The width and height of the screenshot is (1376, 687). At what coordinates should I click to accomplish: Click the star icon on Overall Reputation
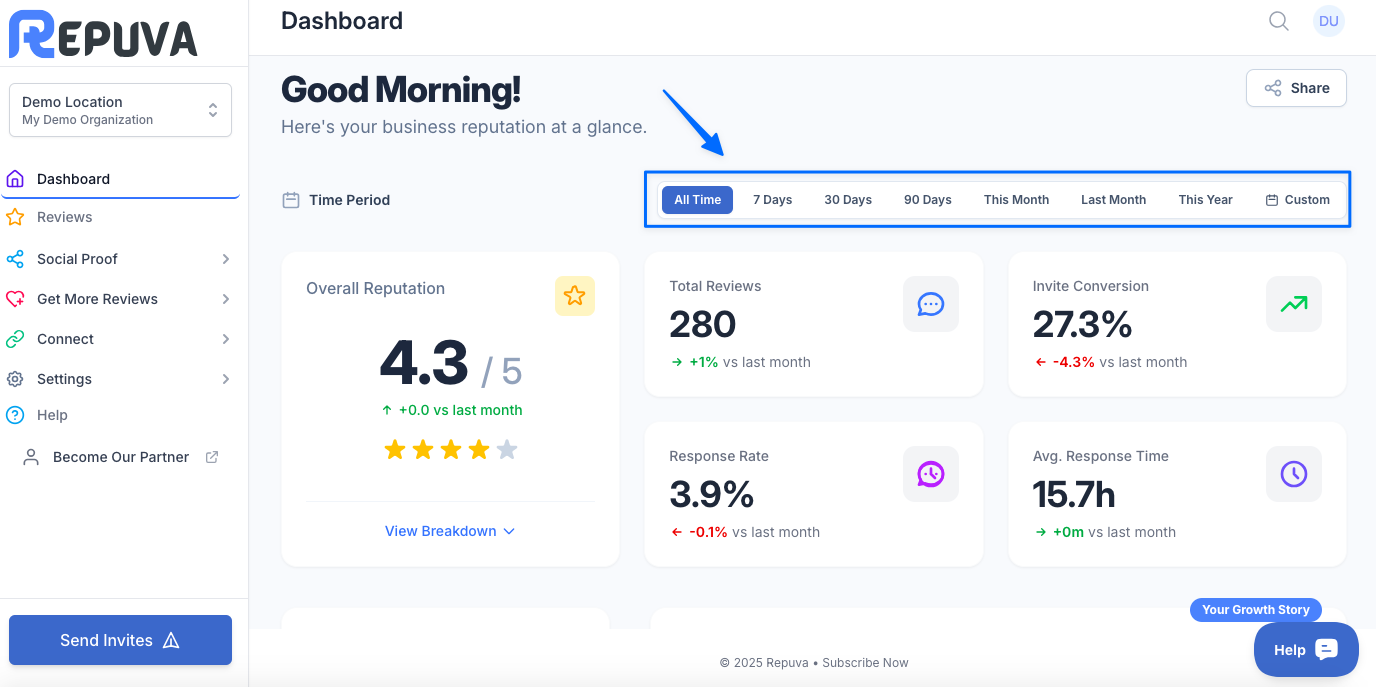pyautogui.click(x=574, y=296)
